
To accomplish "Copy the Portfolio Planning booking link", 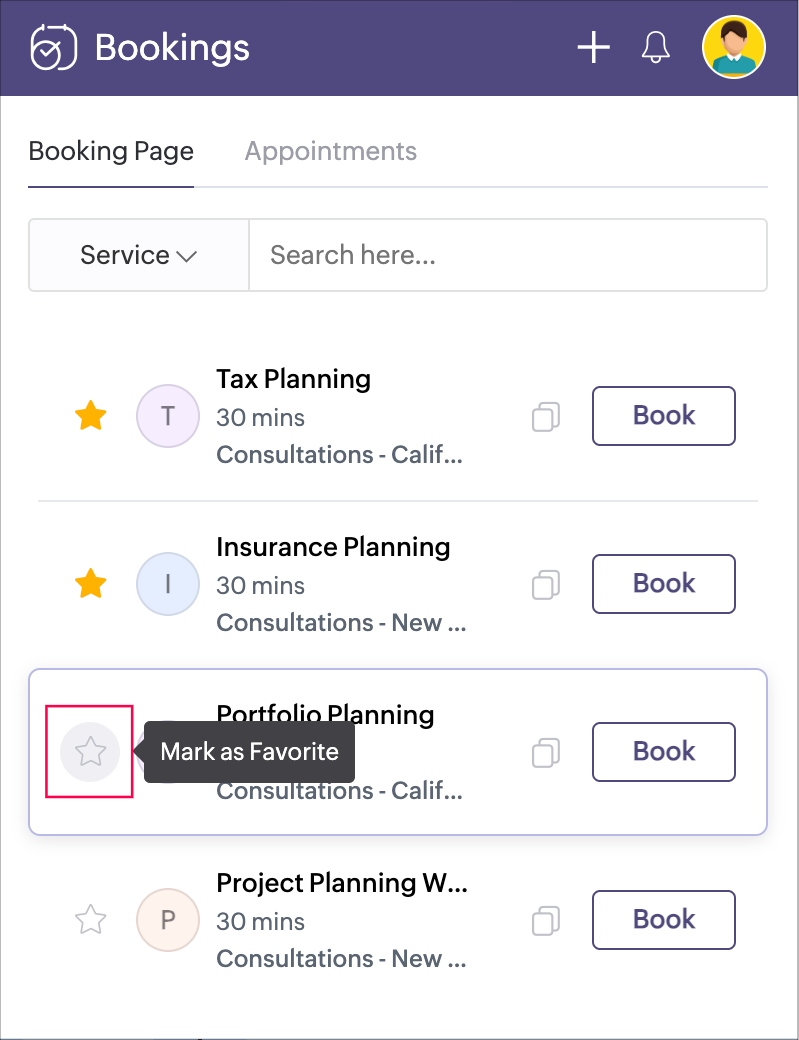I will point(545,752).
